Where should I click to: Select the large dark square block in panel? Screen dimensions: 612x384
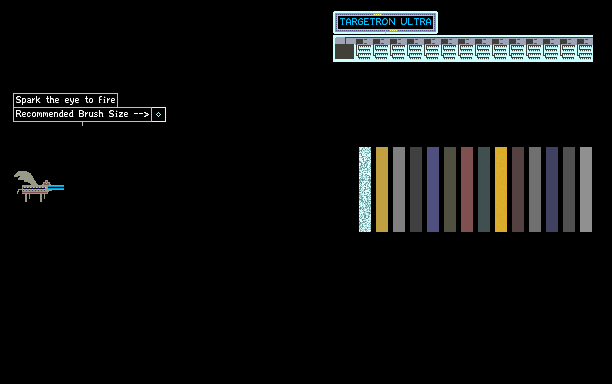344,51
